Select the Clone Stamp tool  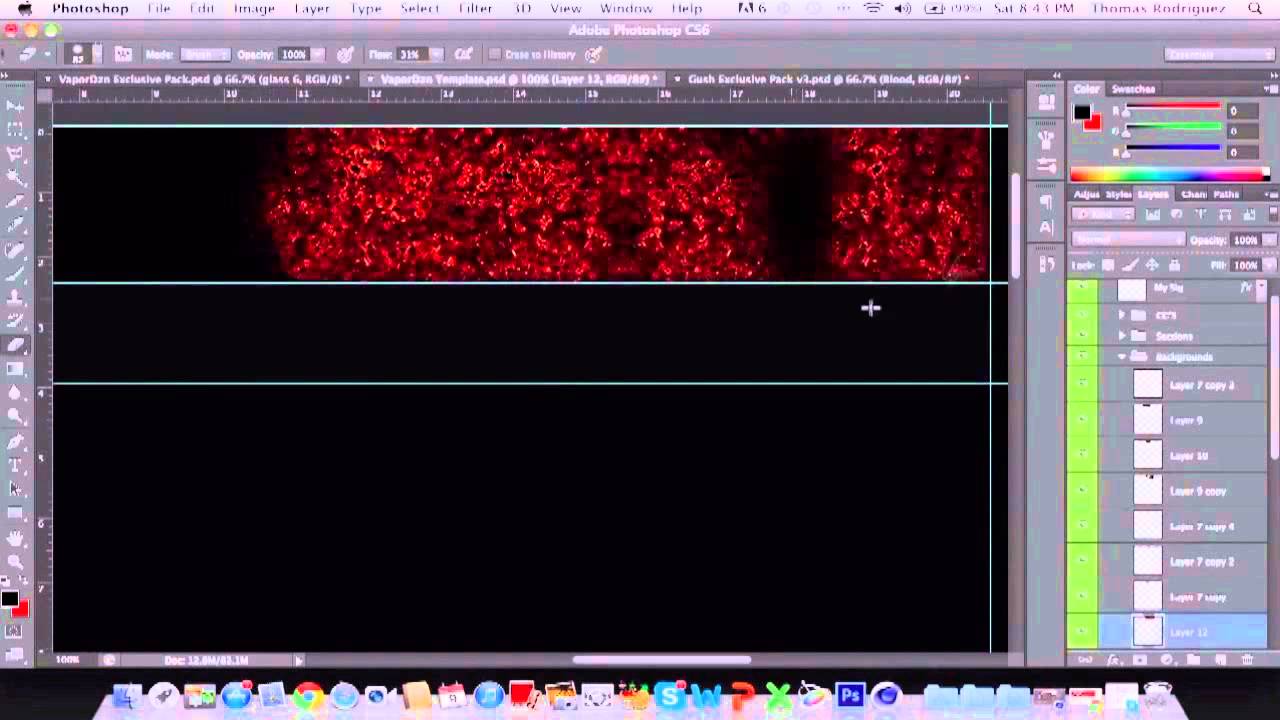click(x=15, y=298)
